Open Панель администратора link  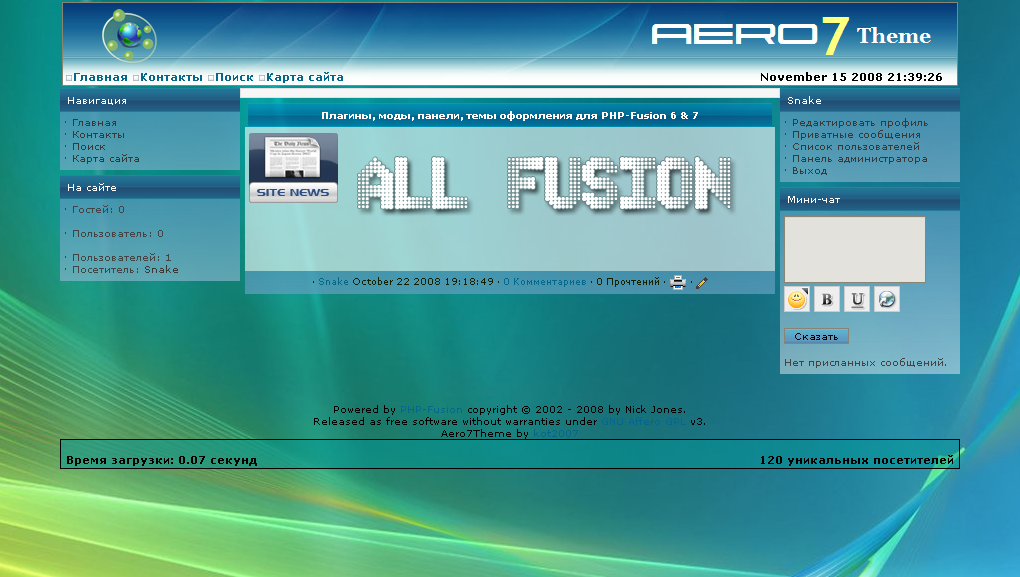[859, 159]
